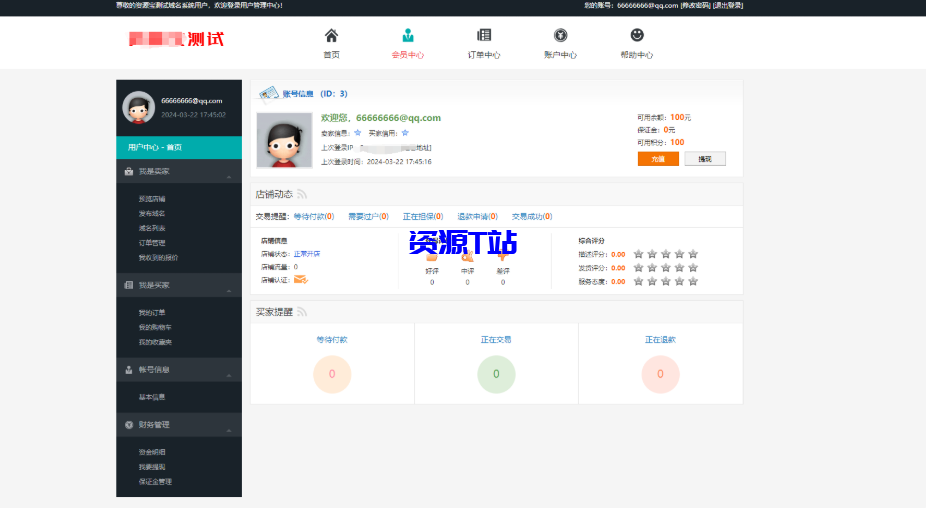The image size is (926, 508).
Task: Click the 中评 label in the review counts
Action: pyautogui.click(x=468, y=271)
